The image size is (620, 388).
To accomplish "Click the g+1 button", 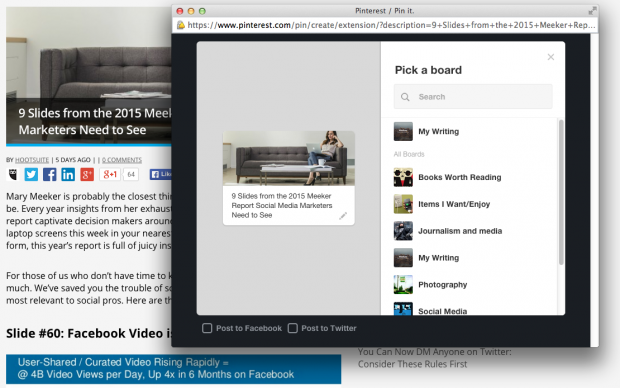I will pos(110,174).
